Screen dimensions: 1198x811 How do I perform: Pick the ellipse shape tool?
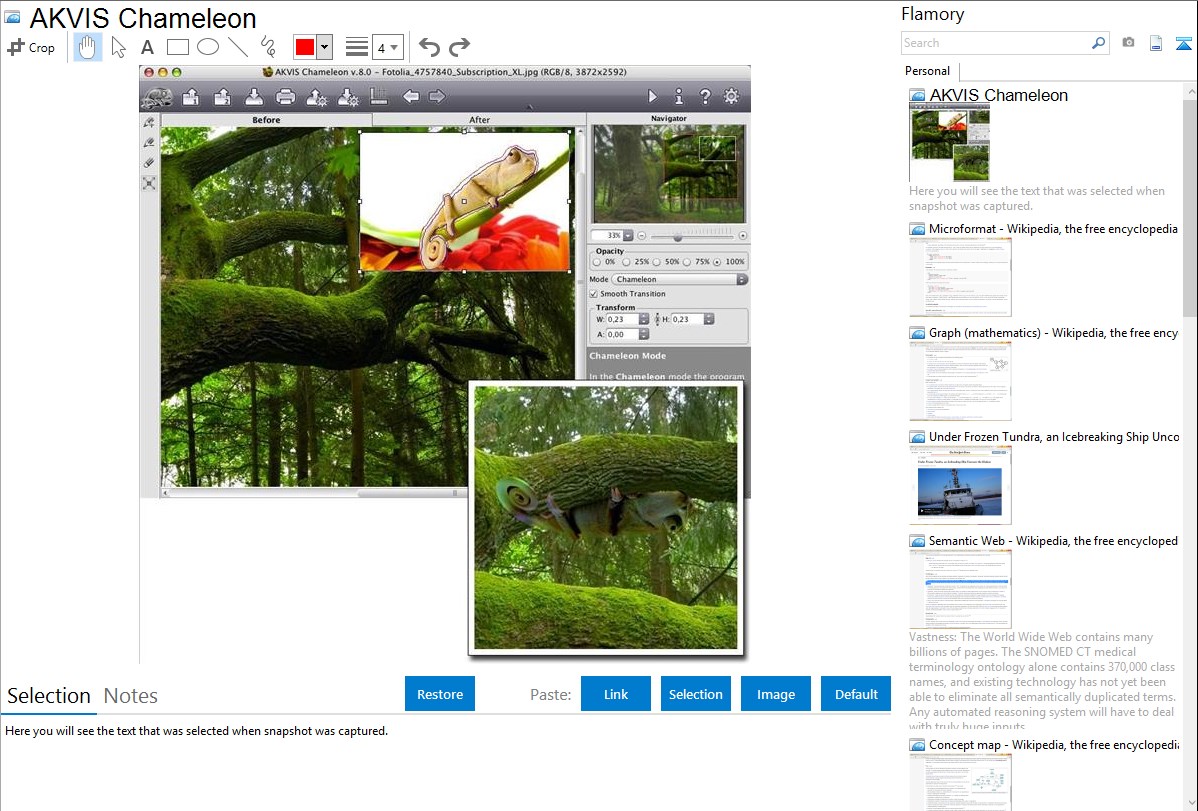pos(208,47)
